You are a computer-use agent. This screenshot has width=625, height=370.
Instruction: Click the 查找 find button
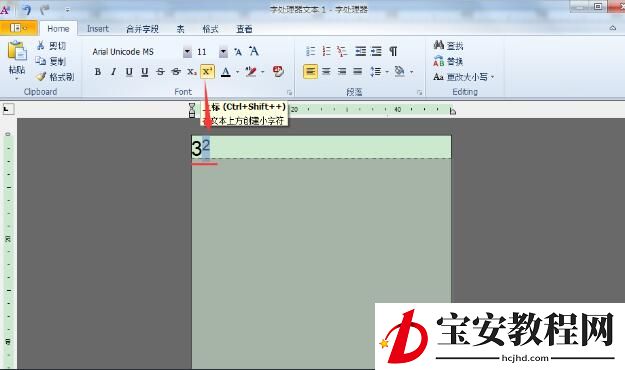coord(448,45)
